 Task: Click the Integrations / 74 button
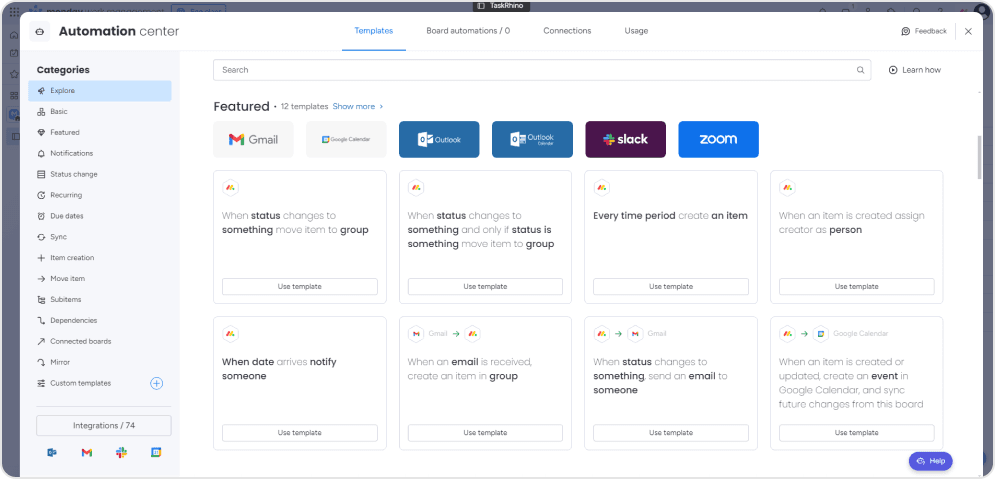104,426
